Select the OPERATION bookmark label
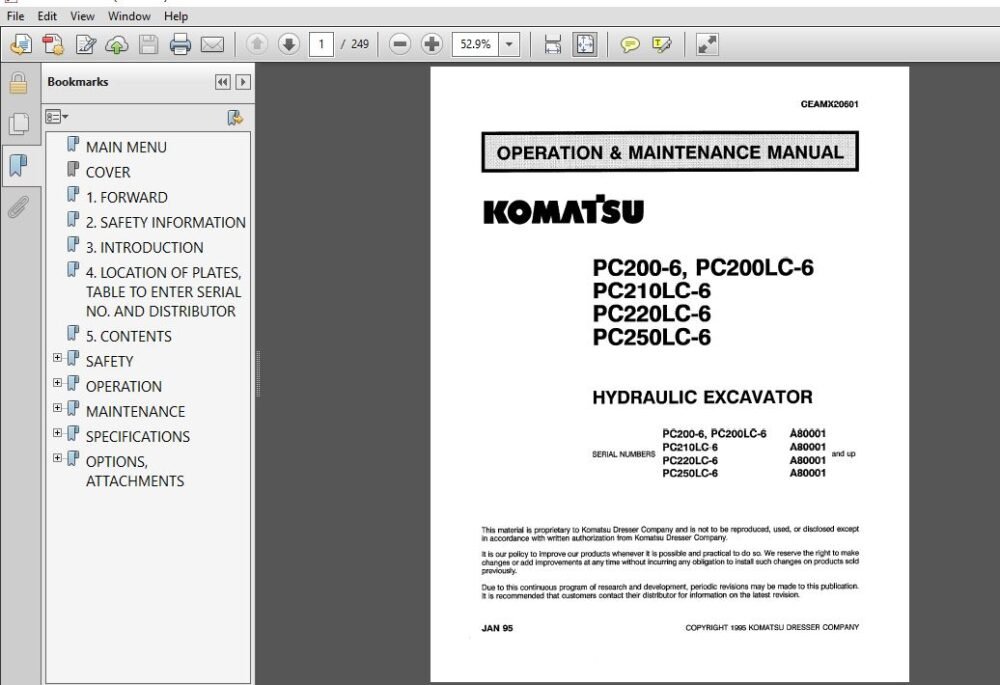 124,386
